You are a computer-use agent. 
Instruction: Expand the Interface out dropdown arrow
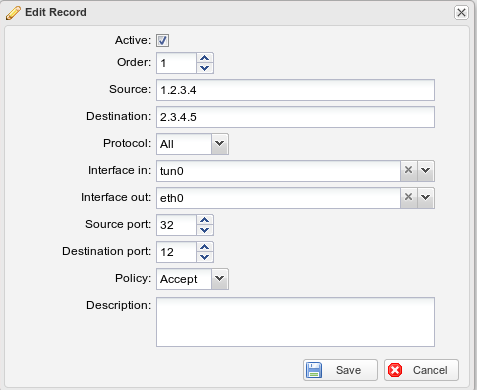(x=426, y=198)
